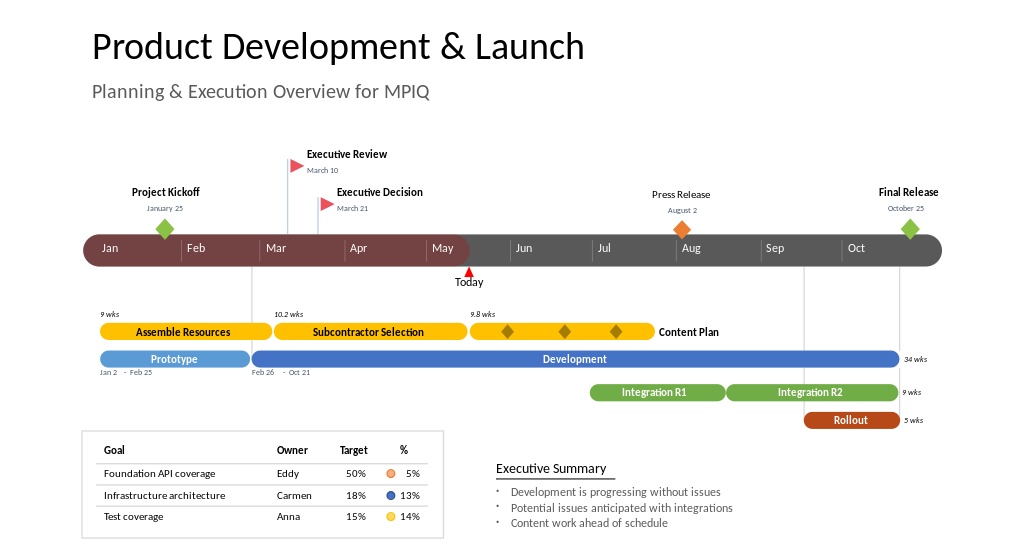
Task: Click the March 10 date text
Action: [x=323, y=170]
